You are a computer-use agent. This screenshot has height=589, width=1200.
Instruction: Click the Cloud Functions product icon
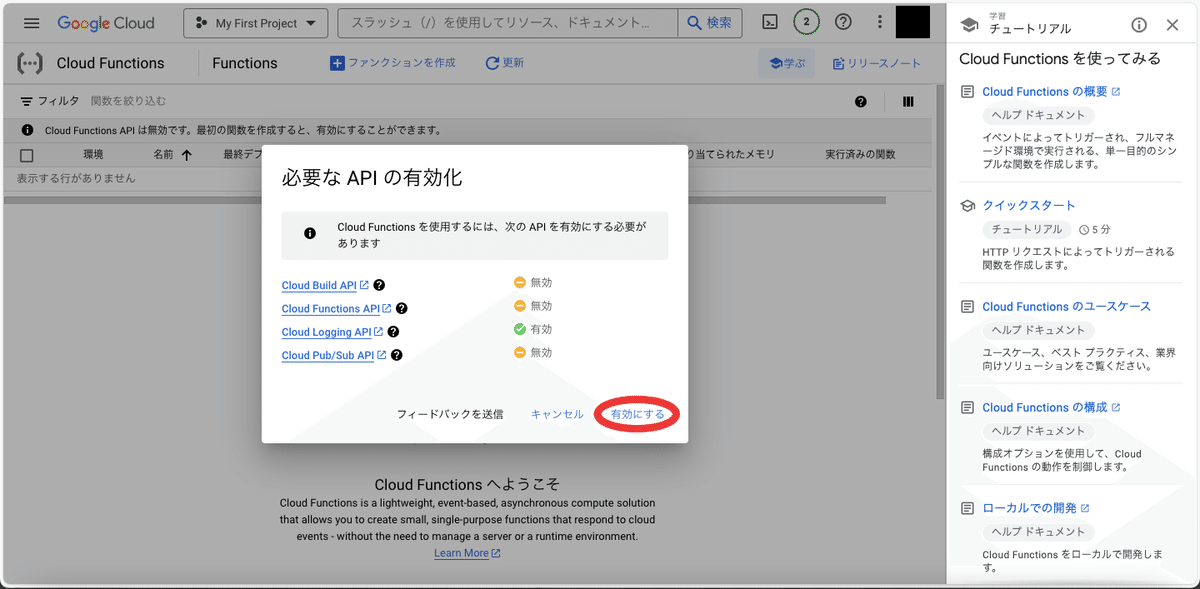[30, 63]
